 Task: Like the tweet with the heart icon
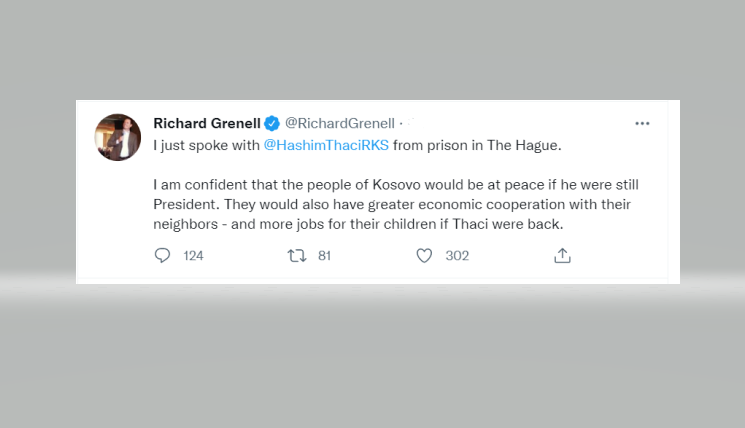click(x=424, y=256)
